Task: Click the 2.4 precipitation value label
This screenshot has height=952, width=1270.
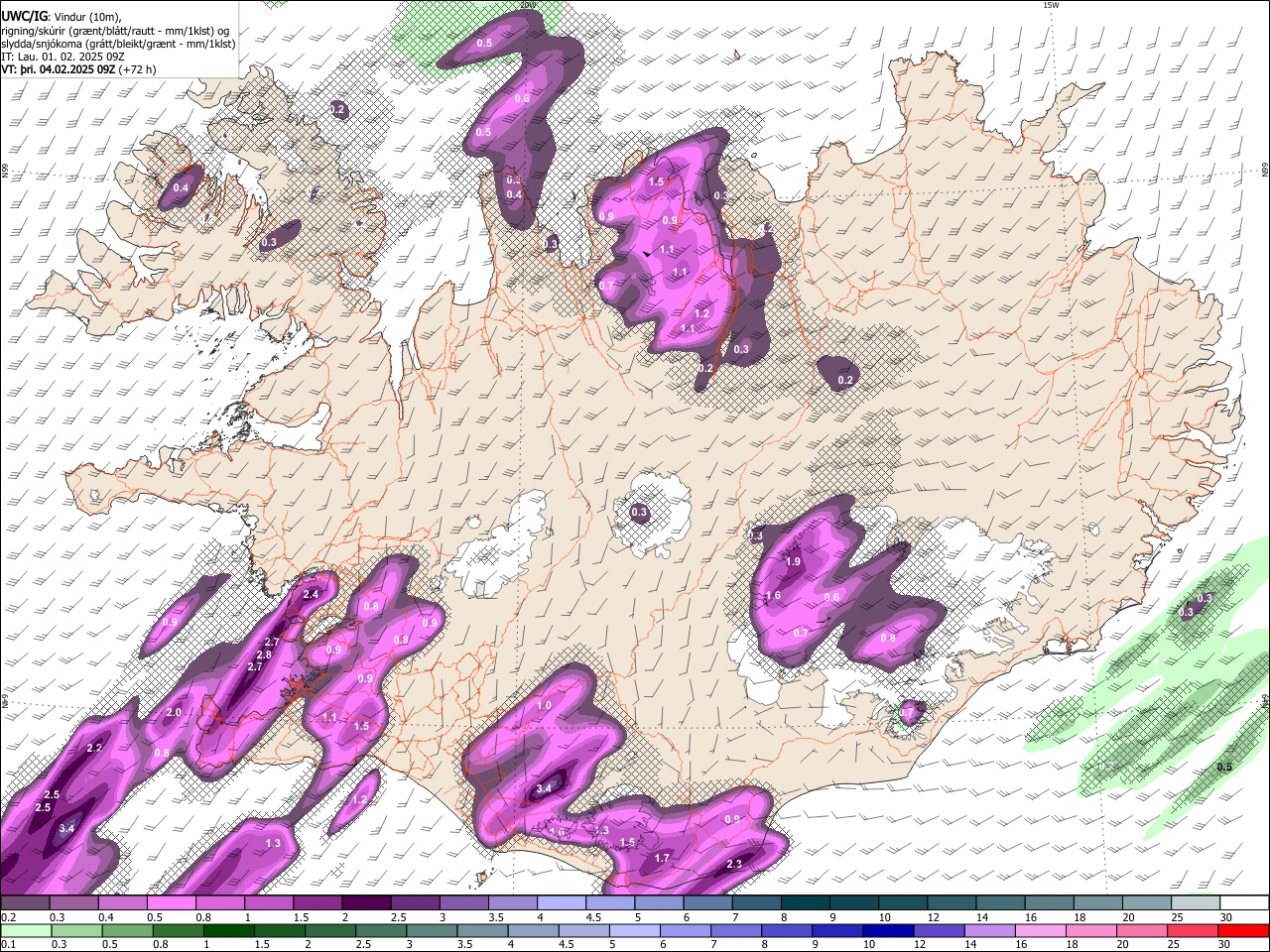Action: tap(311, 594)
